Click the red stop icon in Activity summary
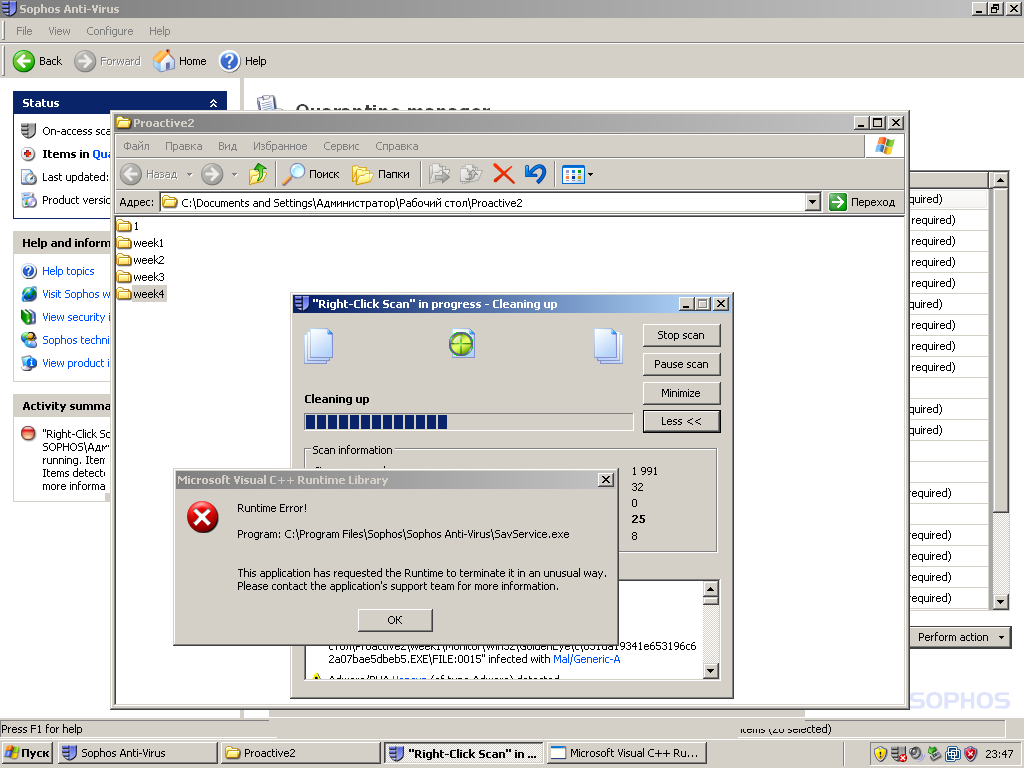 click(x=28, y=433)
